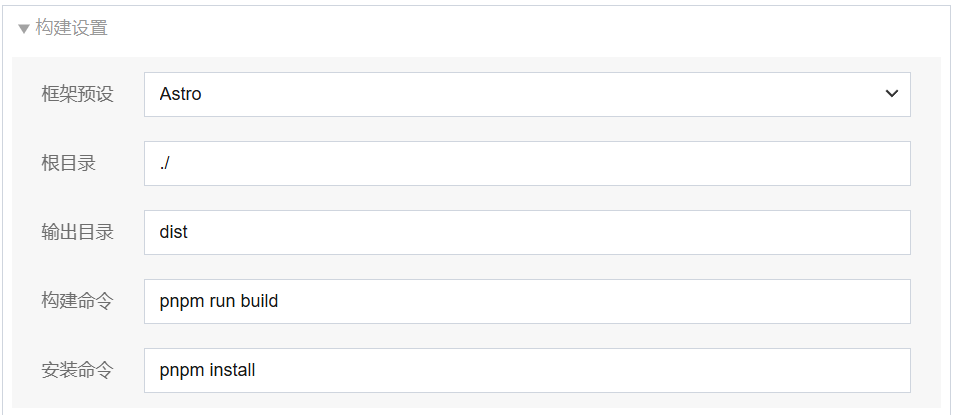
Task: Place cursor right after "pnpm install" text
Action: pyautogui.click(x=257, y=370)
